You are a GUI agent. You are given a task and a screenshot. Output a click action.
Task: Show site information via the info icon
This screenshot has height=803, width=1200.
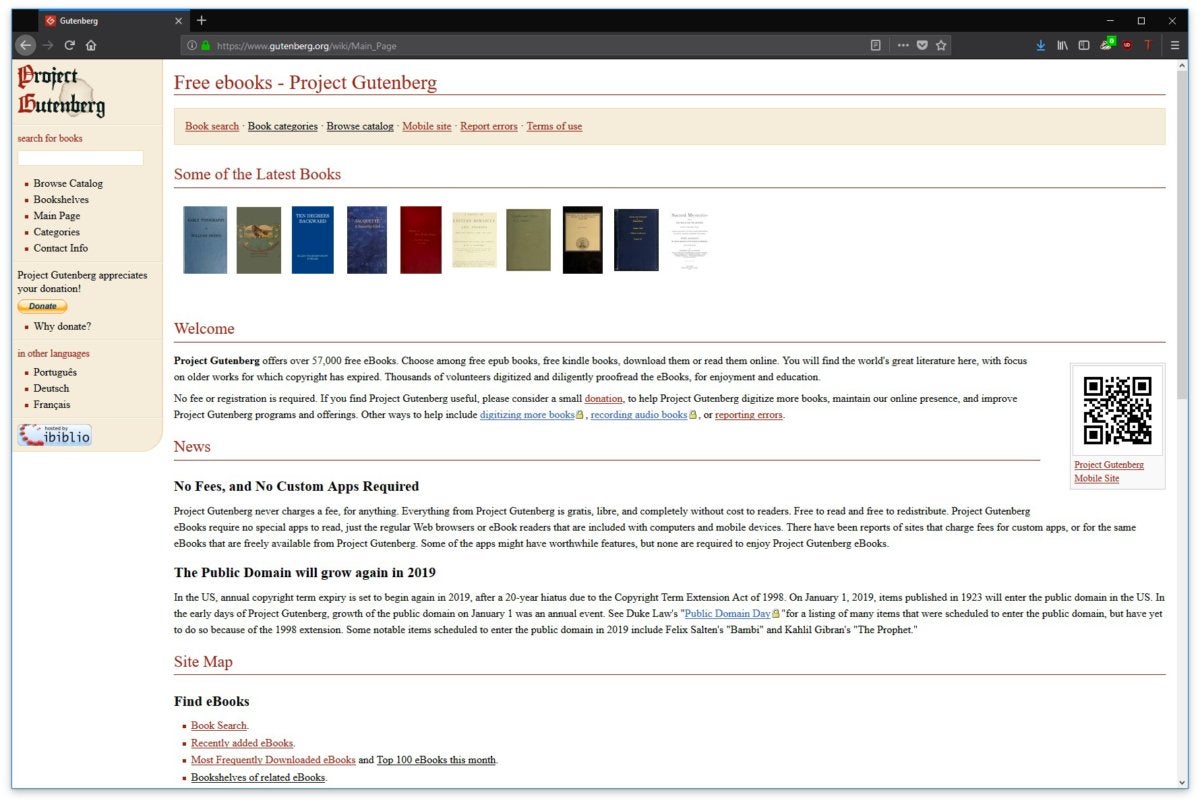[192, 45]
